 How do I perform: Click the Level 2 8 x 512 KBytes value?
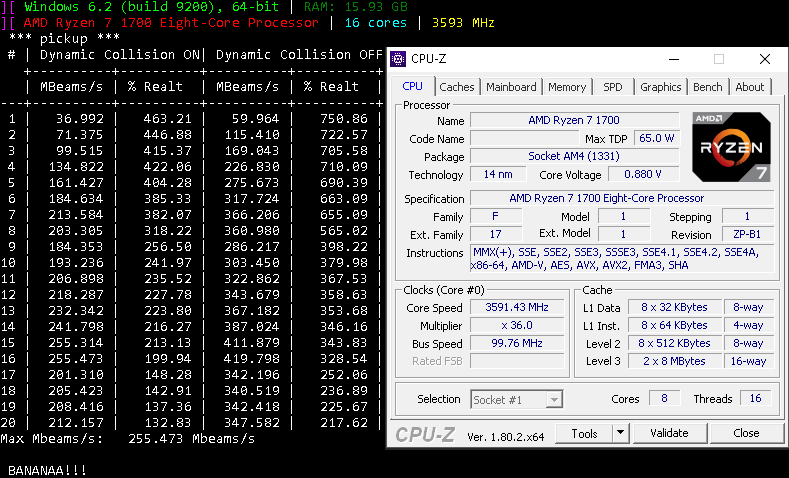(674, 344)
